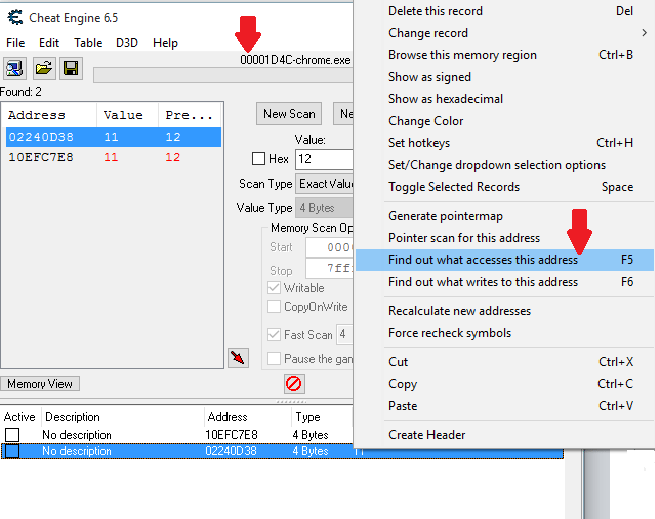Click the Fast Scan alignment field
Image resolution: width=655 pixels, height=519 pixels.
coord(345,334)
